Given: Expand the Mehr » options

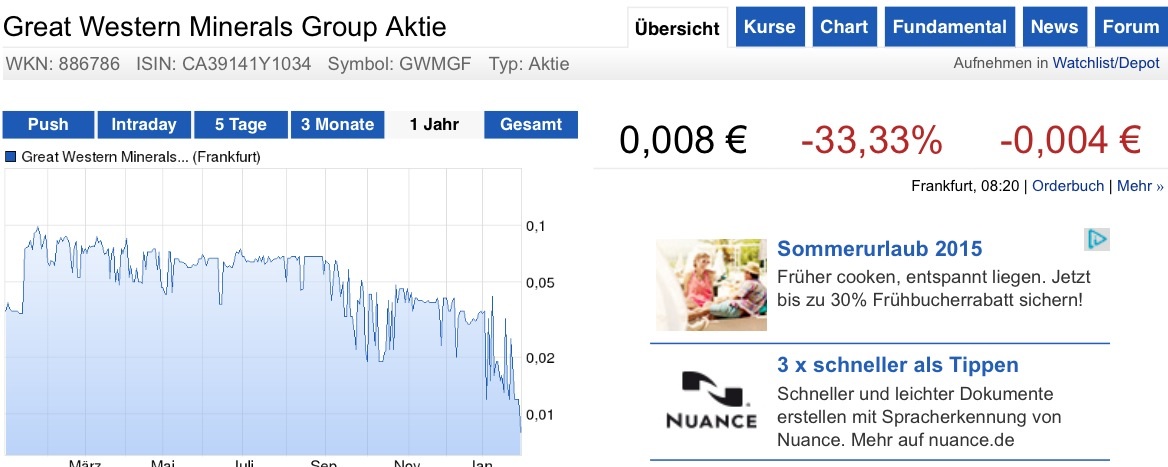Looking at the screenshot, I should [1140, 186].
